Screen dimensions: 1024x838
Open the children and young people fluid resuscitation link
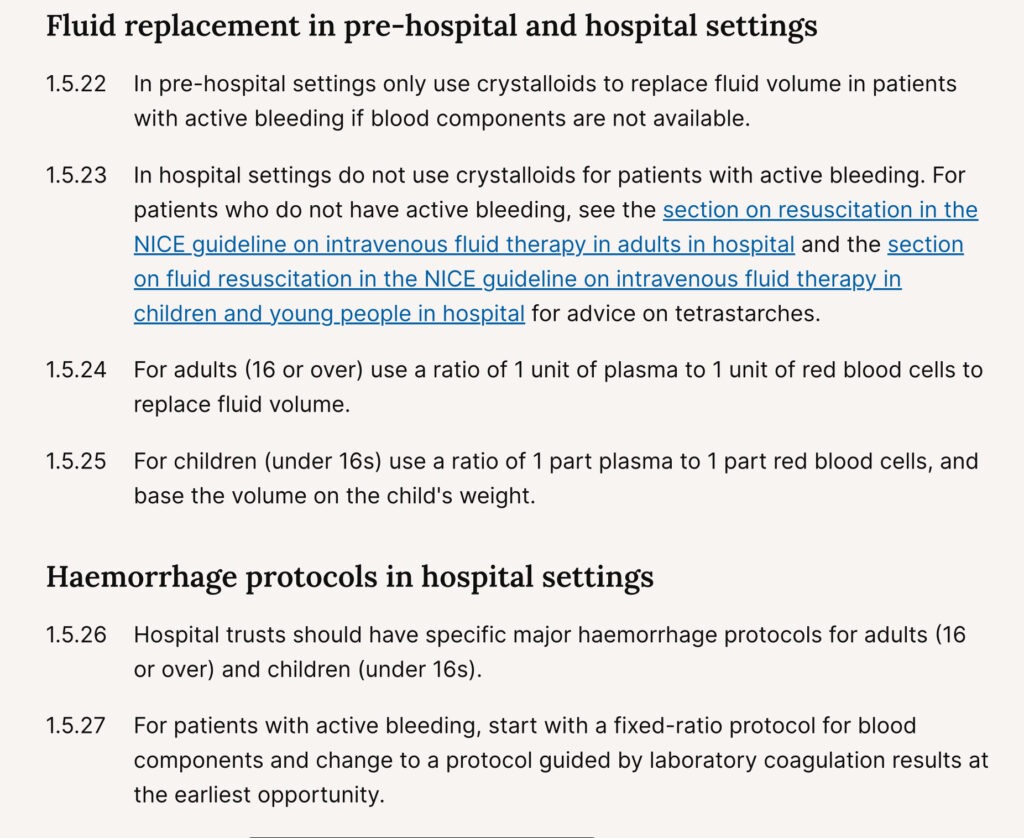click(517, 279)
